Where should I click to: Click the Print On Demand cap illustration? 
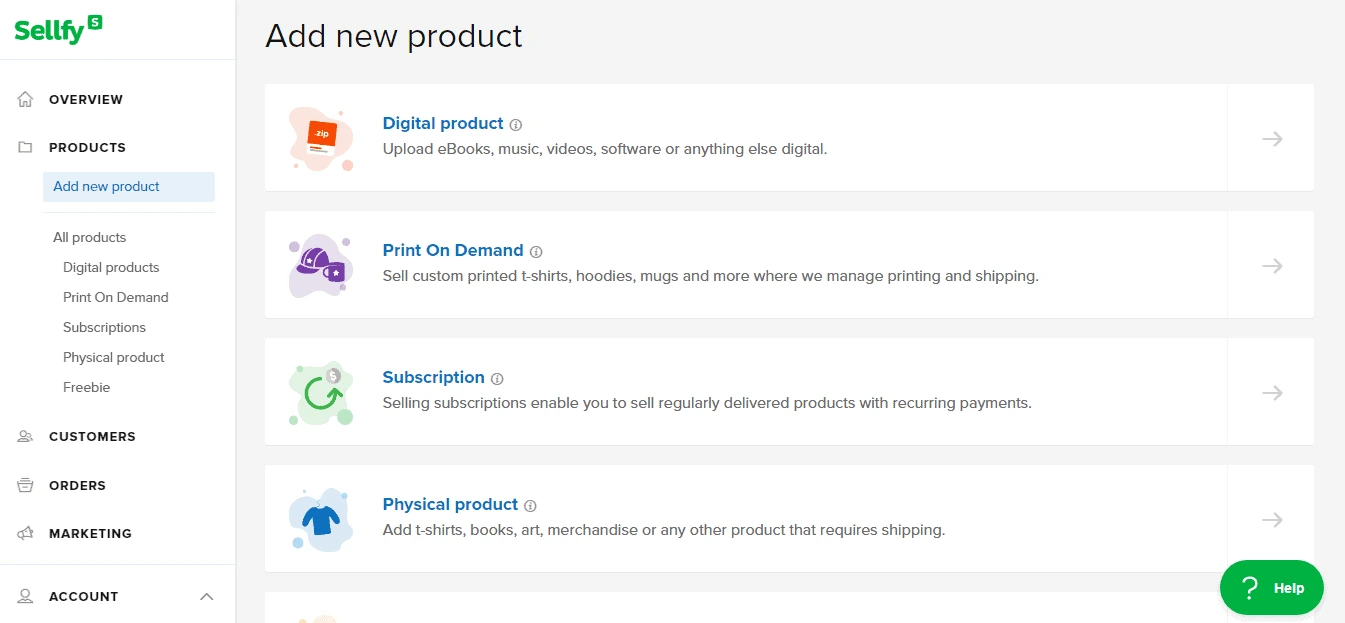(x=320, y=265)
